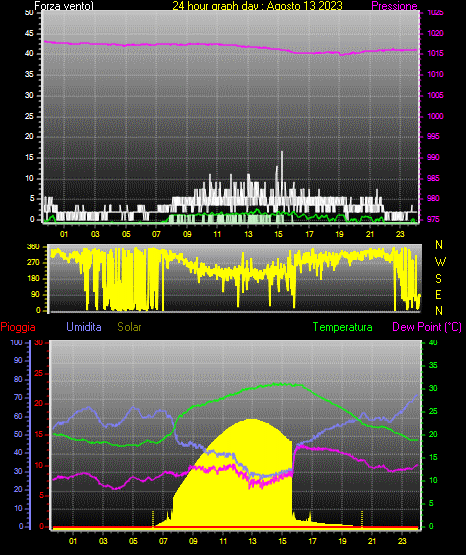Click 1020 on the pressure axis
This screenshot has height=555, width=466.
coord(435,33)
